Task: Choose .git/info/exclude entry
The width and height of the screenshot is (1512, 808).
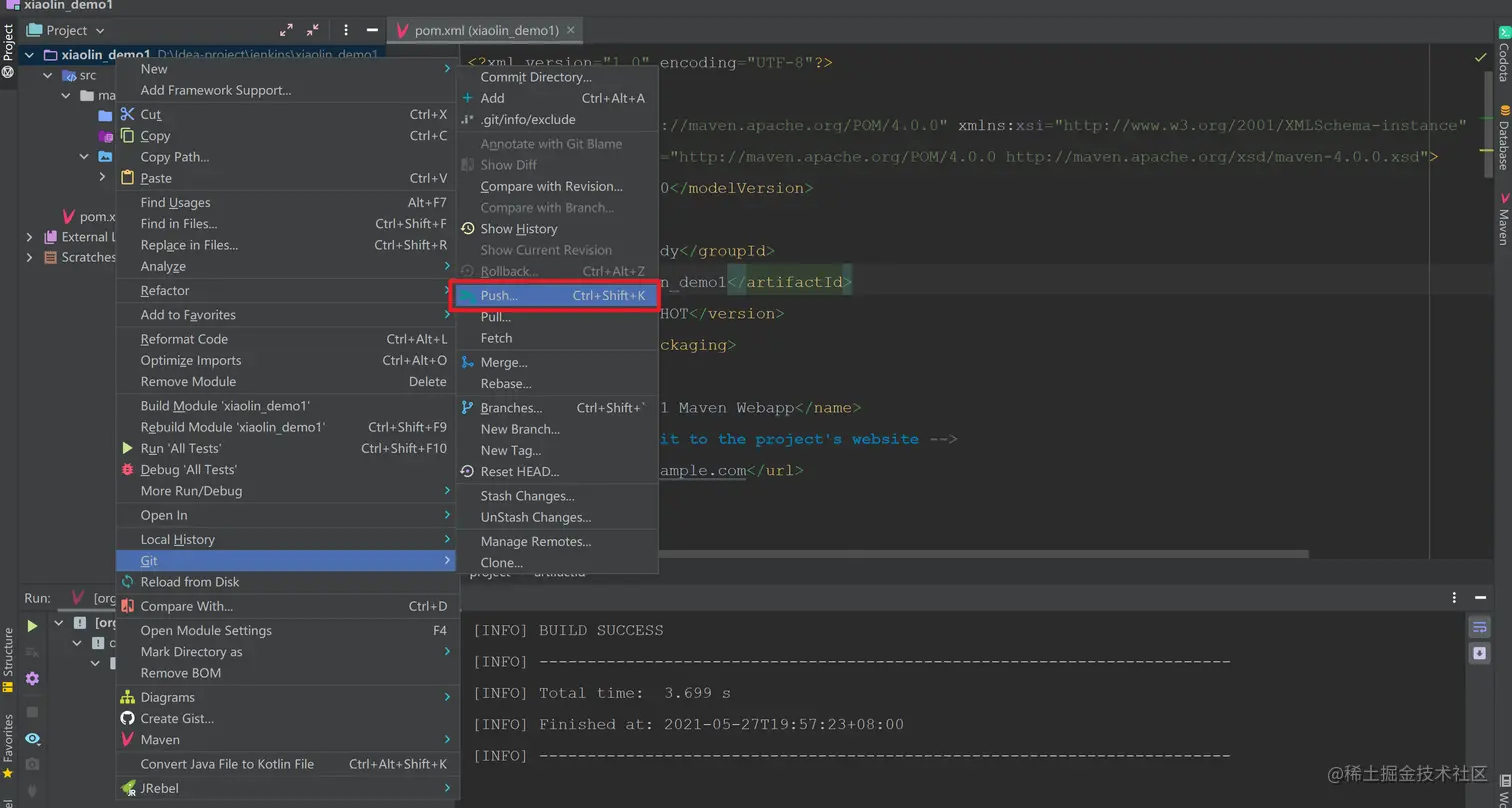Action: pyautogui.click(x=556, y=119)
